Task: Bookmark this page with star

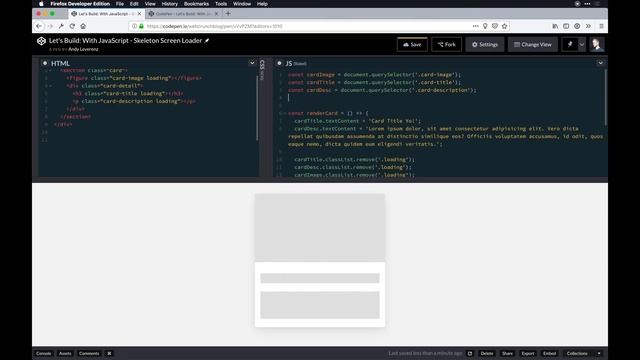Action: [x=504, y=26]
